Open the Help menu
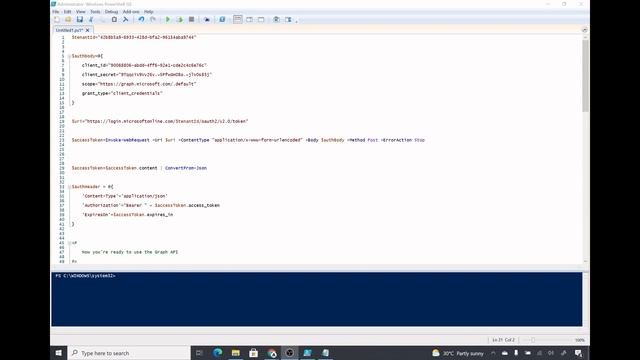 tap(149, 12)
